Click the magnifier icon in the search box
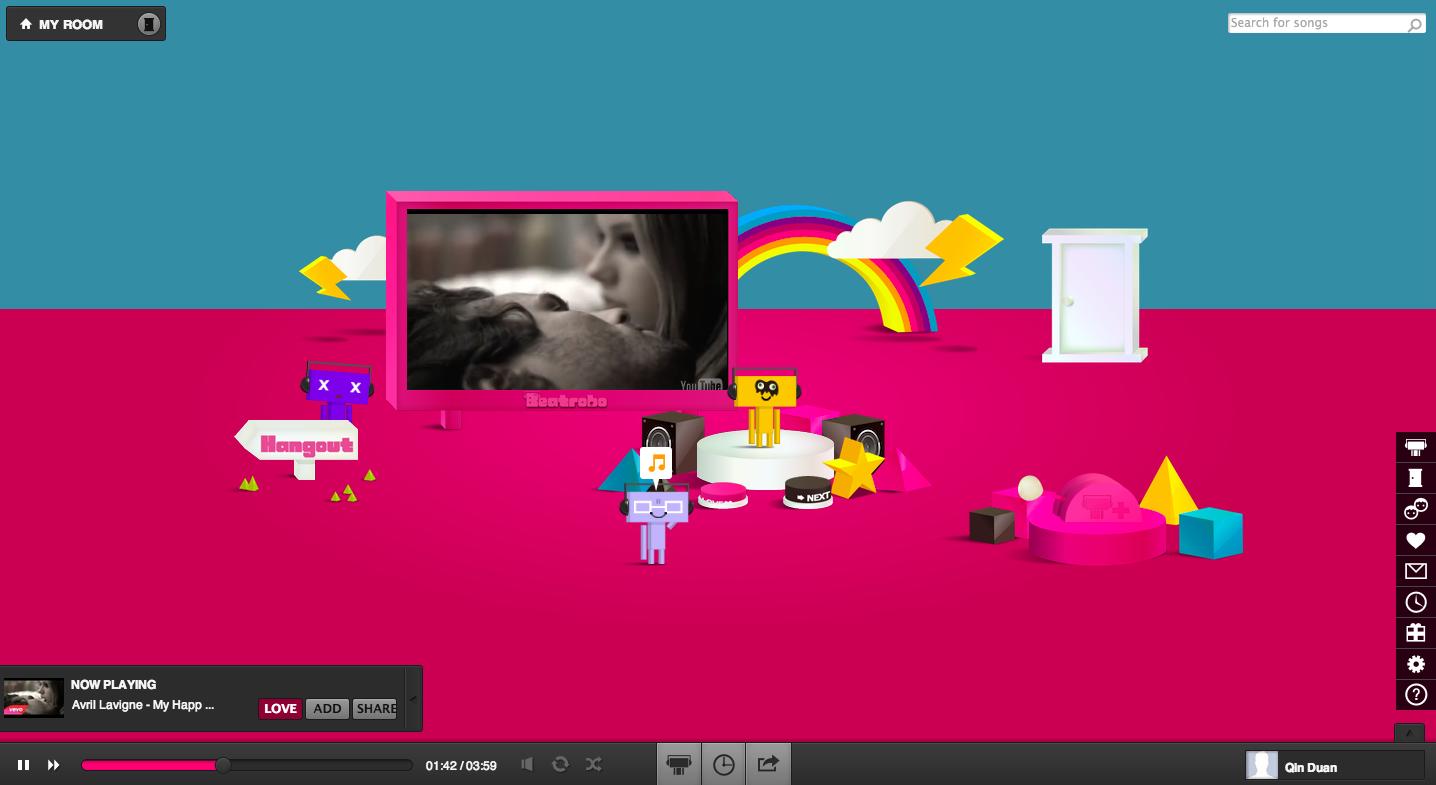1436x785 pixels. (x=1415, y=24)
